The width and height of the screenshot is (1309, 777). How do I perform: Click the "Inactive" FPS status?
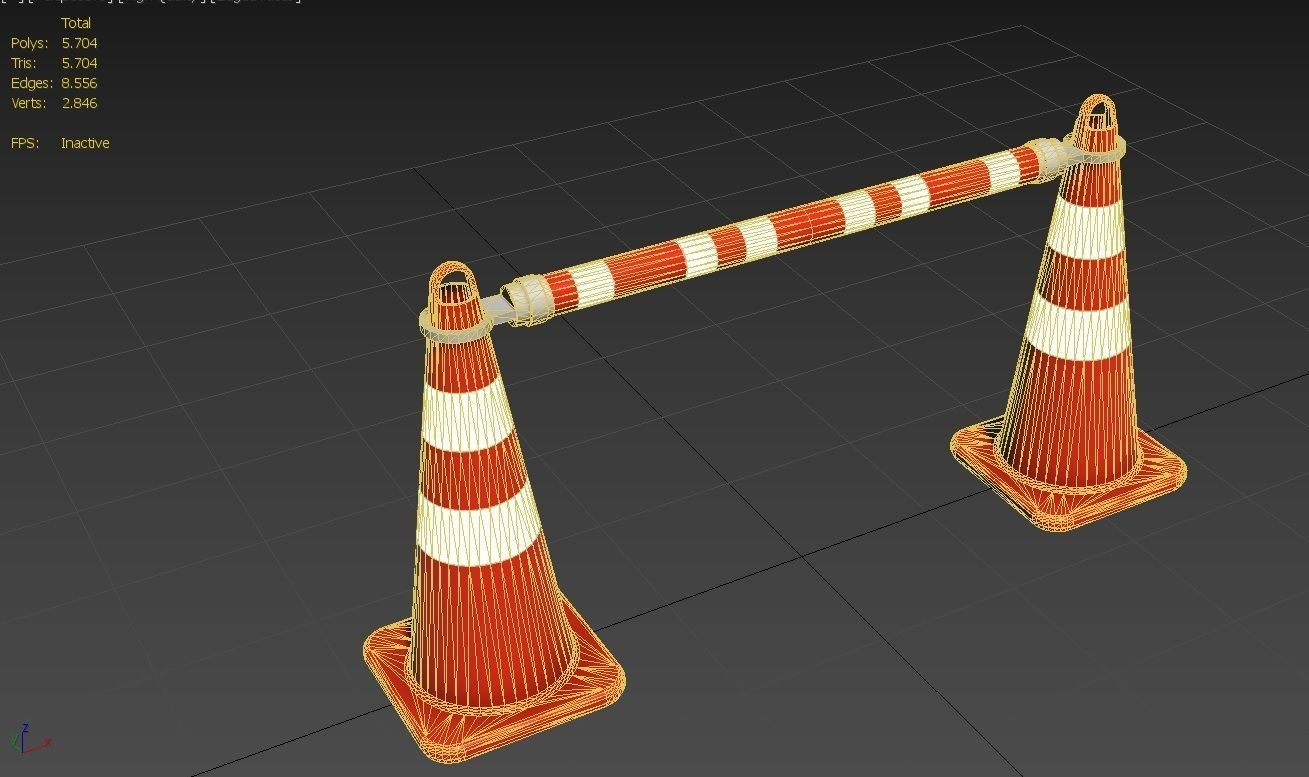(x=85, y=143)
